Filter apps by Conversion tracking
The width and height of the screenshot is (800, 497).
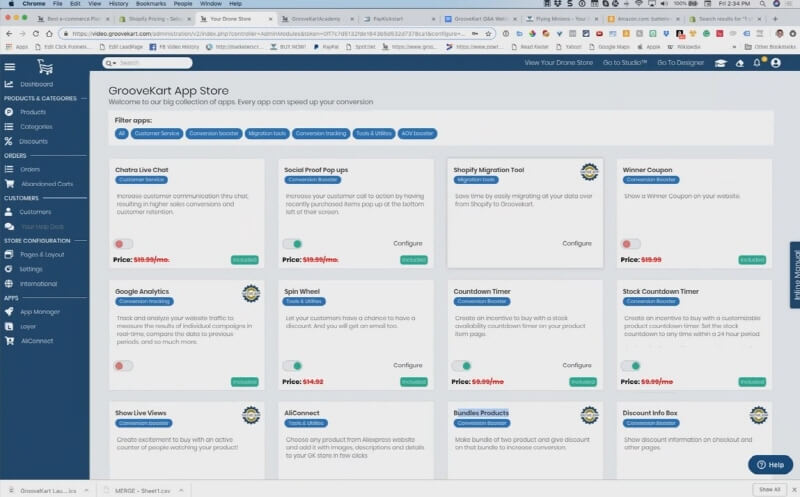(321, 134)
